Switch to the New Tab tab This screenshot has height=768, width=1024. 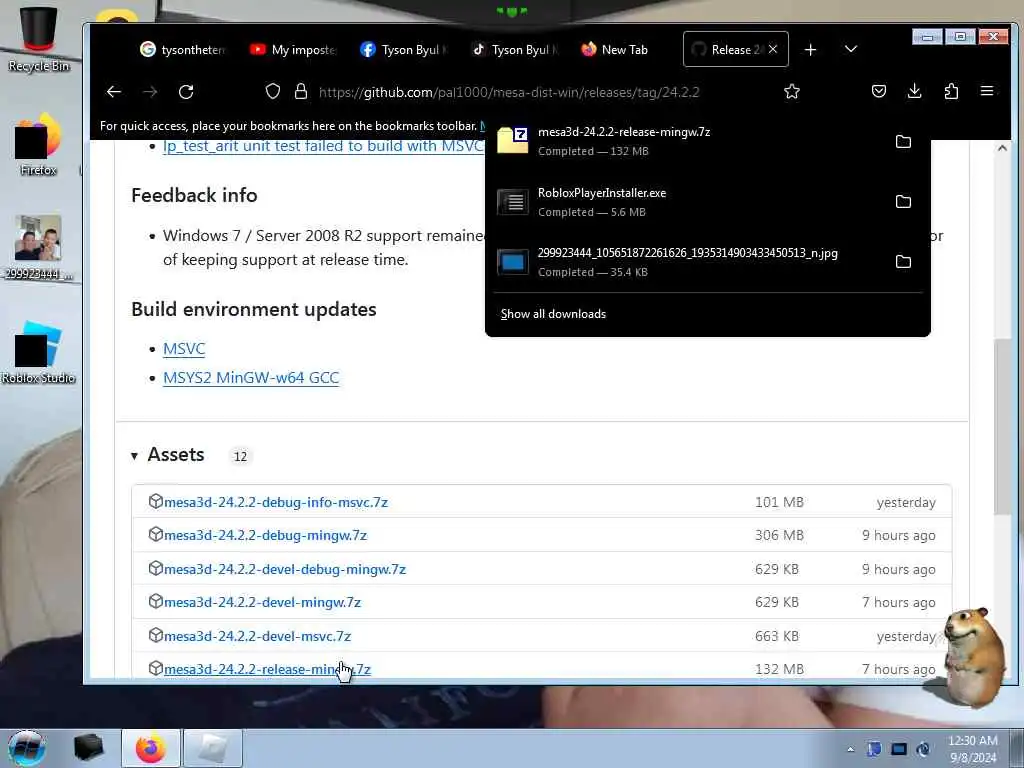coord(615,50)
